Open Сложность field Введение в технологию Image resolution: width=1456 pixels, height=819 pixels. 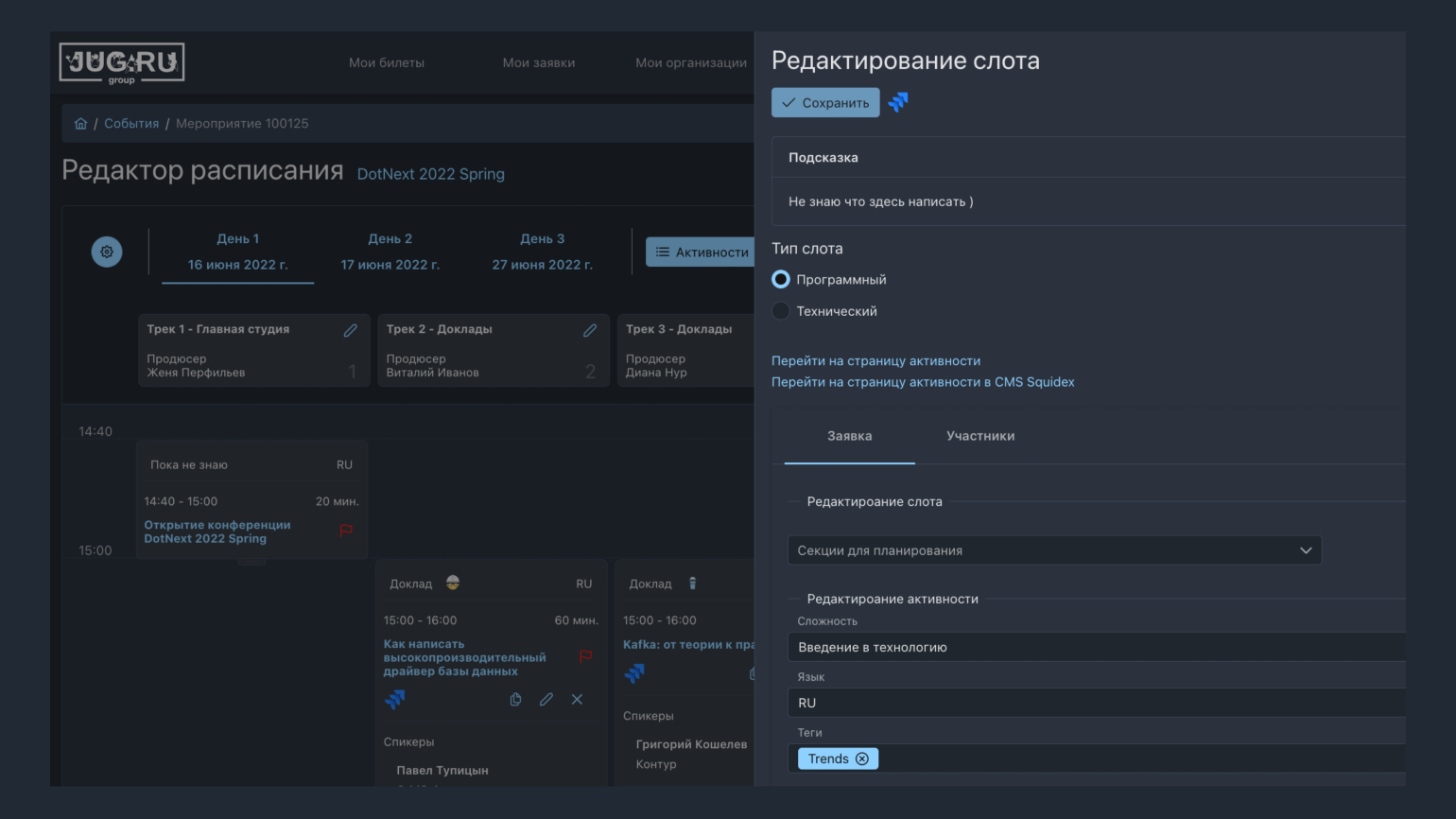1096,647
